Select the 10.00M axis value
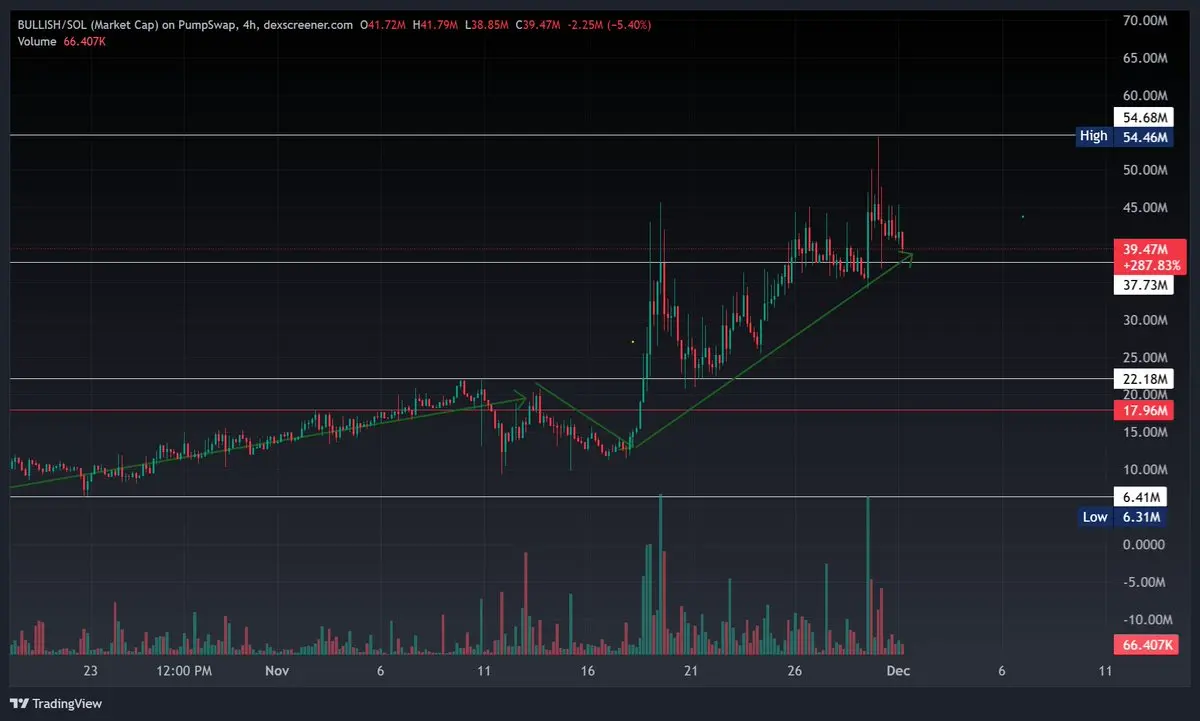Screen dimensions: 1200x721 [x=1145, y=469]
